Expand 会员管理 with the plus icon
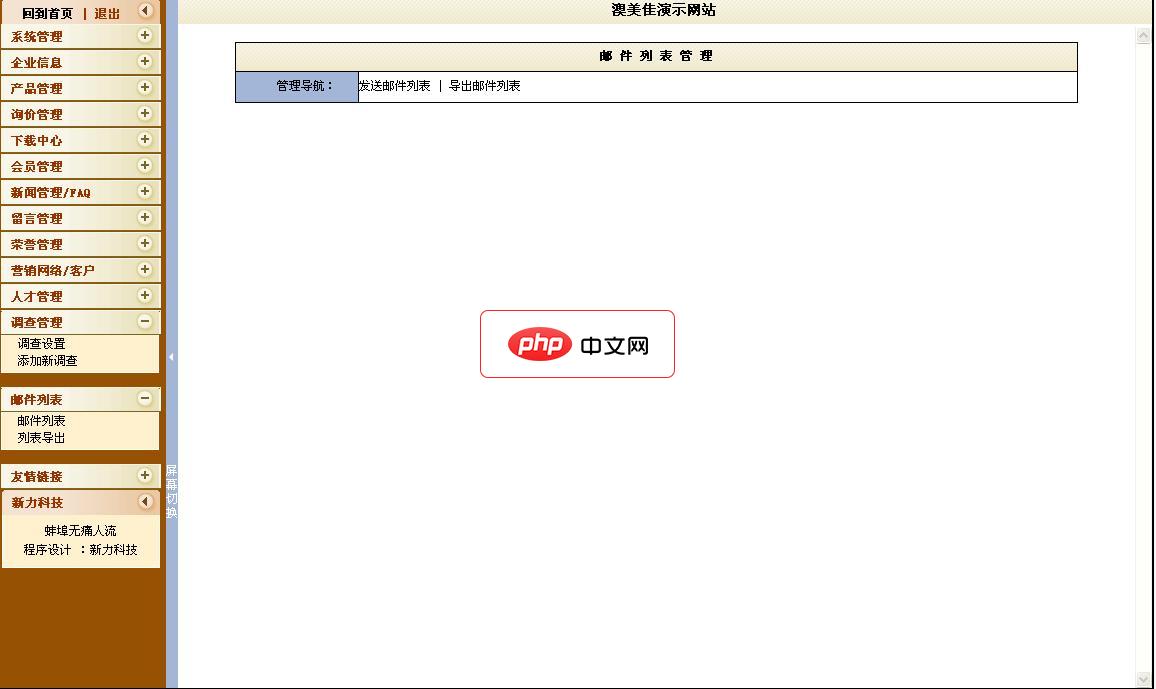Image resolution: width=1156 pixels, height=689 pixels. (147, 166)
